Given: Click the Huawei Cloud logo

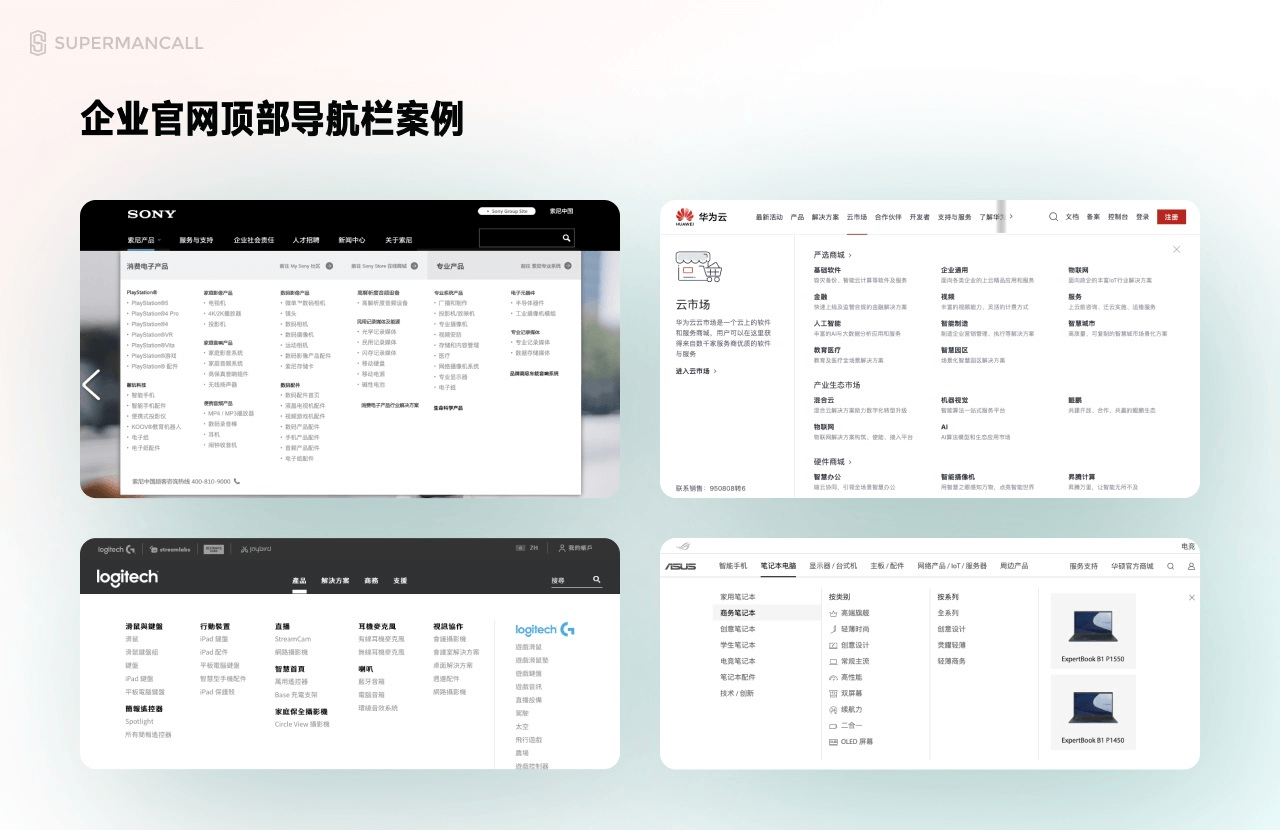Looking at the screenshot, I should click(x=700, y=216).
